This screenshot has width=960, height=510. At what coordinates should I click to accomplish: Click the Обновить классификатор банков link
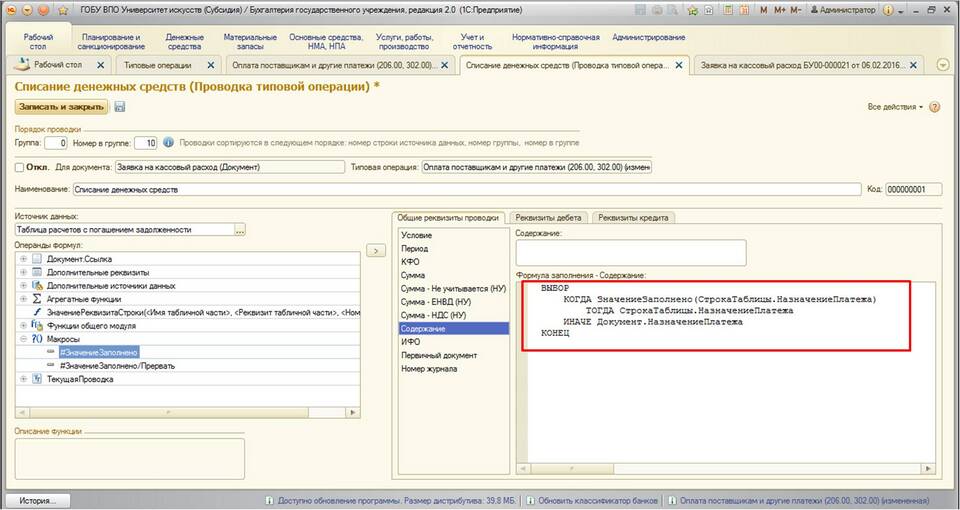coord(598,500)
